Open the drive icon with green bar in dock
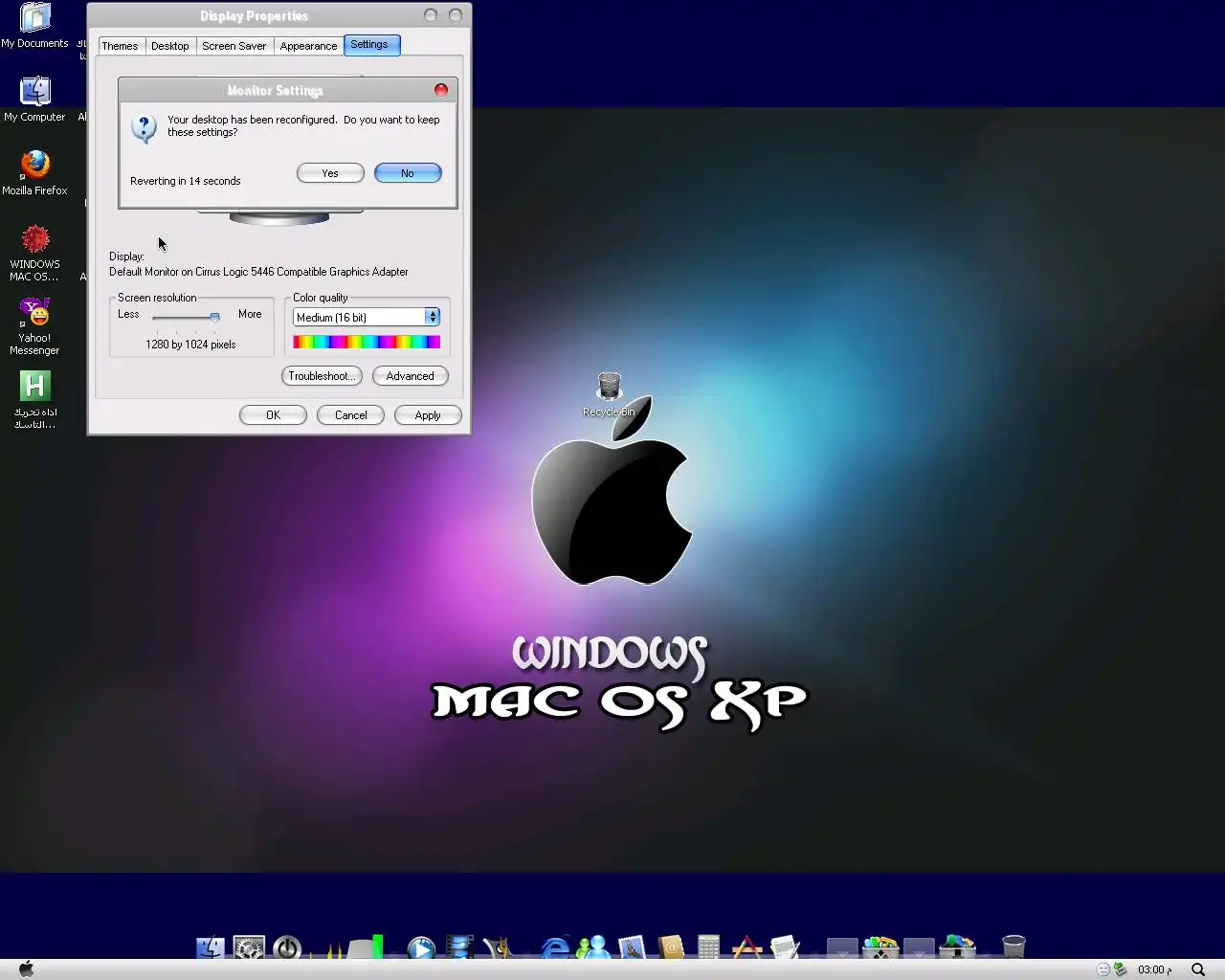The image size is (1225, 980). point(365,947)
